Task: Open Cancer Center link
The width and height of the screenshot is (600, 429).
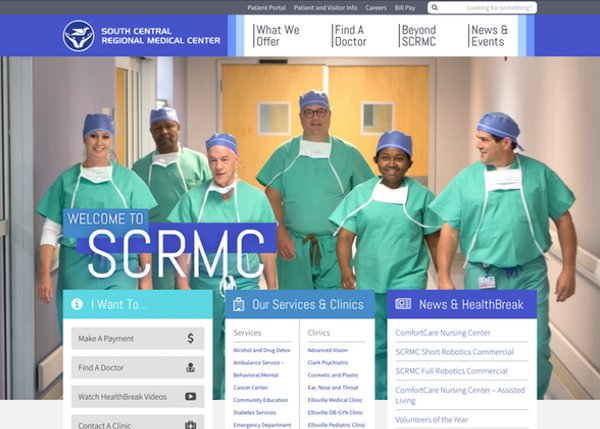Action: (x=251, y=388)
